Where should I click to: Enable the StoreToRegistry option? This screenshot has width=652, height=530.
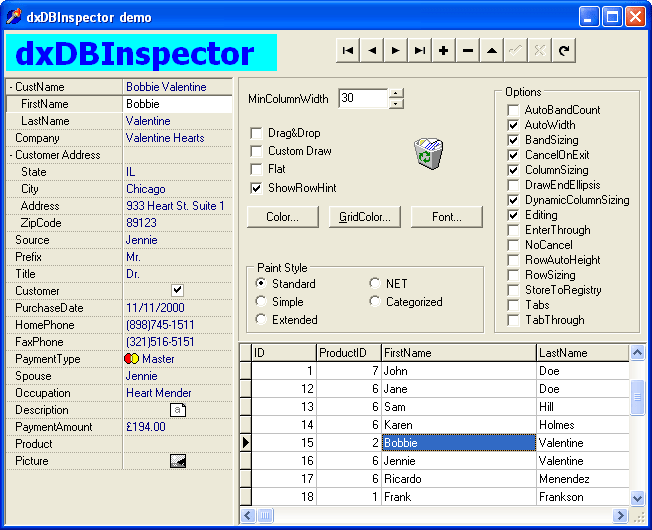tap(513, 290)
